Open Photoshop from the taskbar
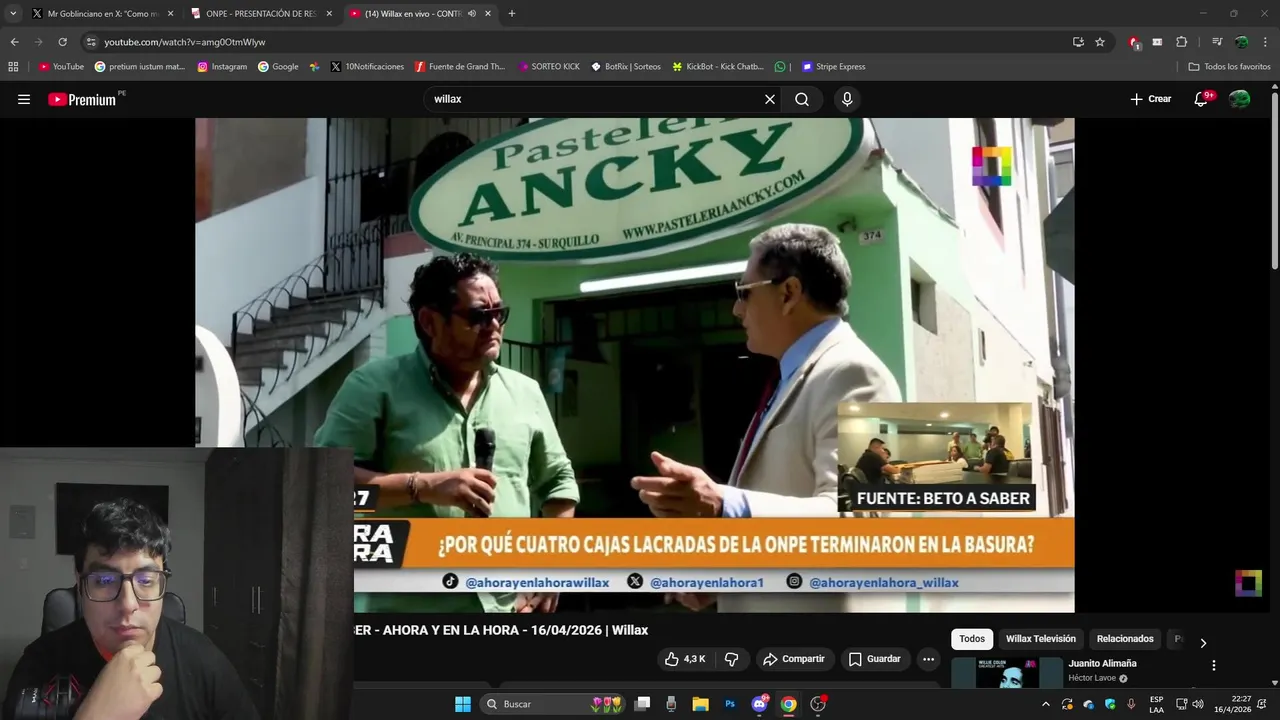The image size is (1280, 720). click(x=730, y=704)
